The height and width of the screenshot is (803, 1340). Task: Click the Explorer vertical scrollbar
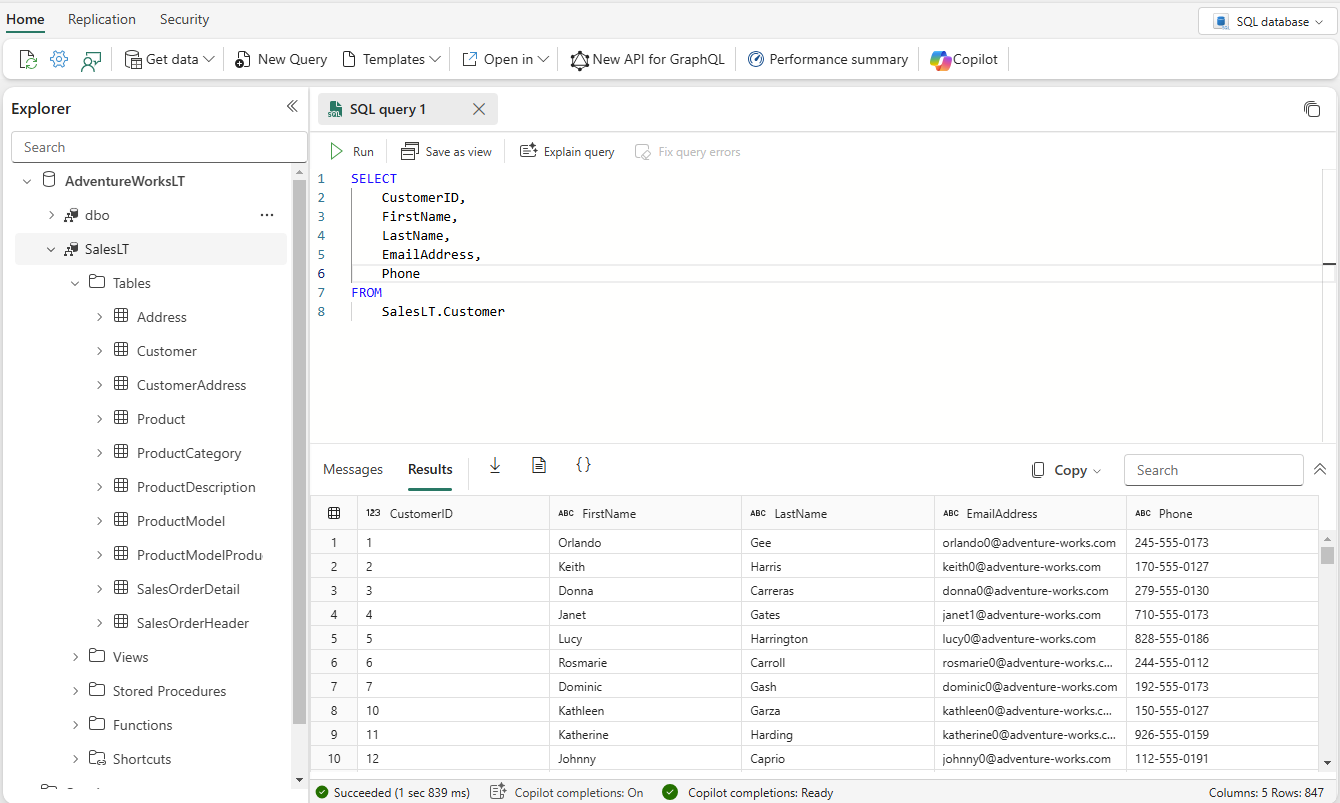[299, 450]
